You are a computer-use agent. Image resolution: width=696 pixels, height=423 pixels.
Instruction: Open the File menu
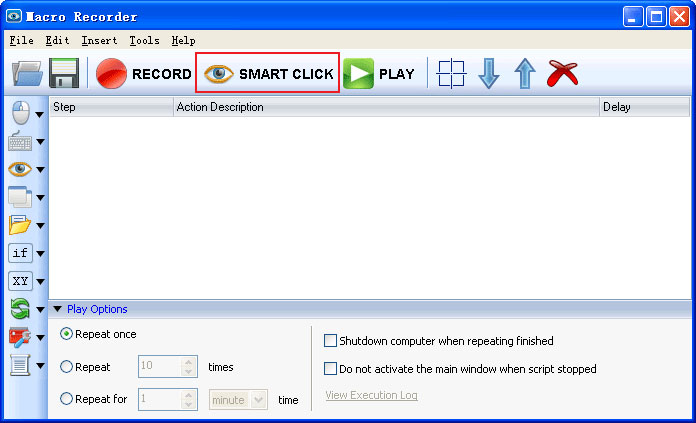click(21, 40)
